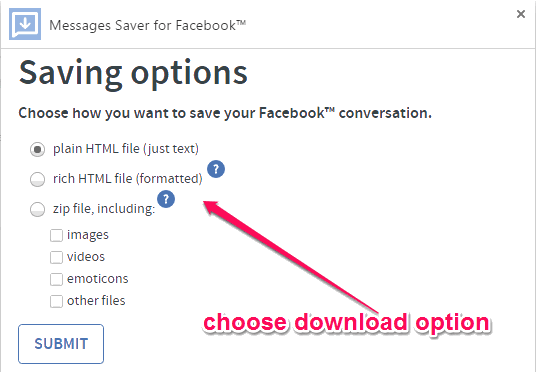Click the 'zip file, including:' label

(x=104, y=209)
